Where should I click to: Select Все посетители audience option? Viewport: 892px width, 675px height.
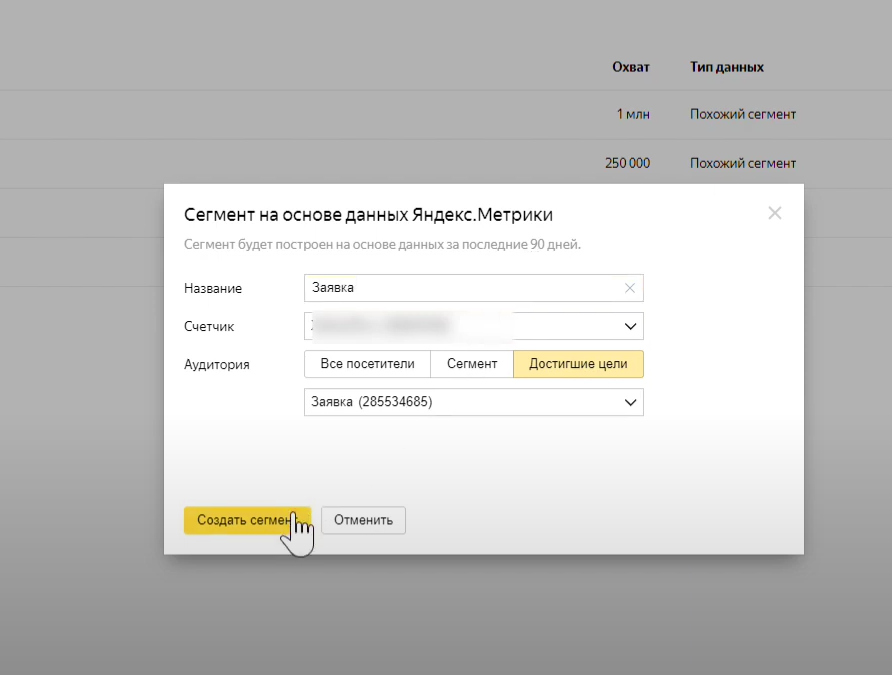pos(367,364)
